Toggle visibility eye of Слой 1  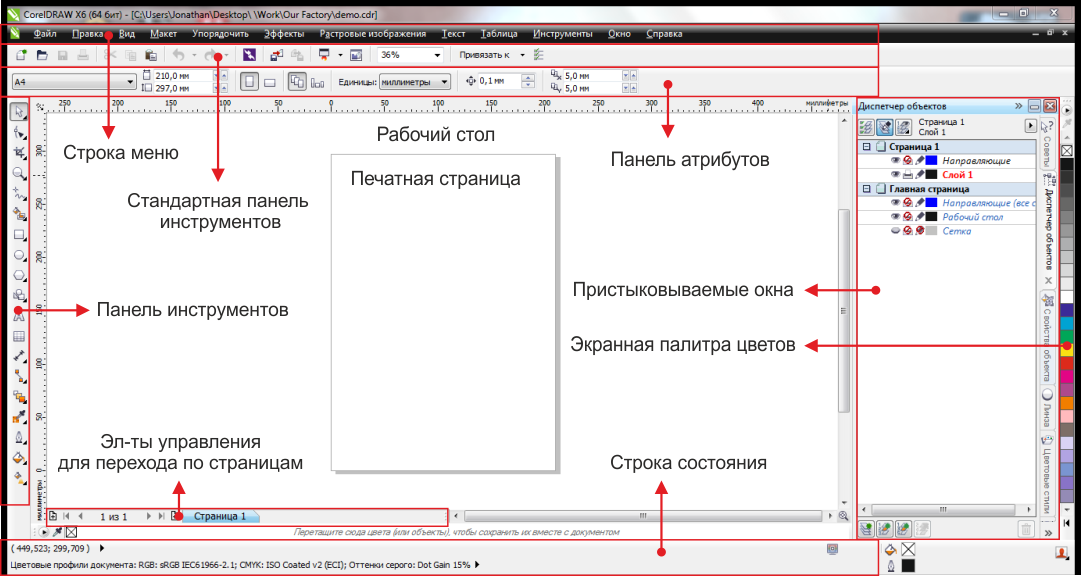895,175
